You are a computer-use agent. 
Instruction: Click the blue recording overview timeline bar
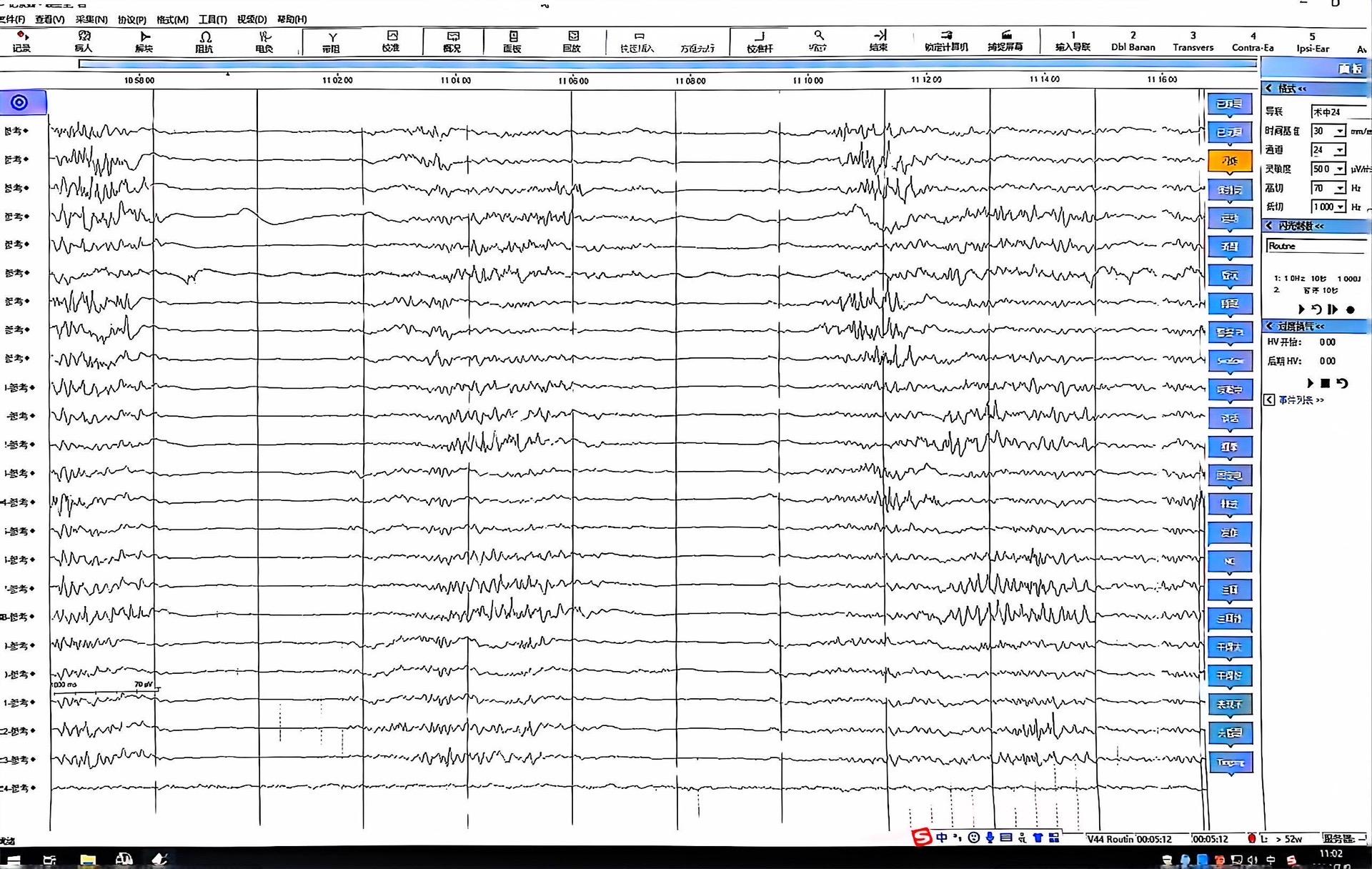[x=667, y=64]
